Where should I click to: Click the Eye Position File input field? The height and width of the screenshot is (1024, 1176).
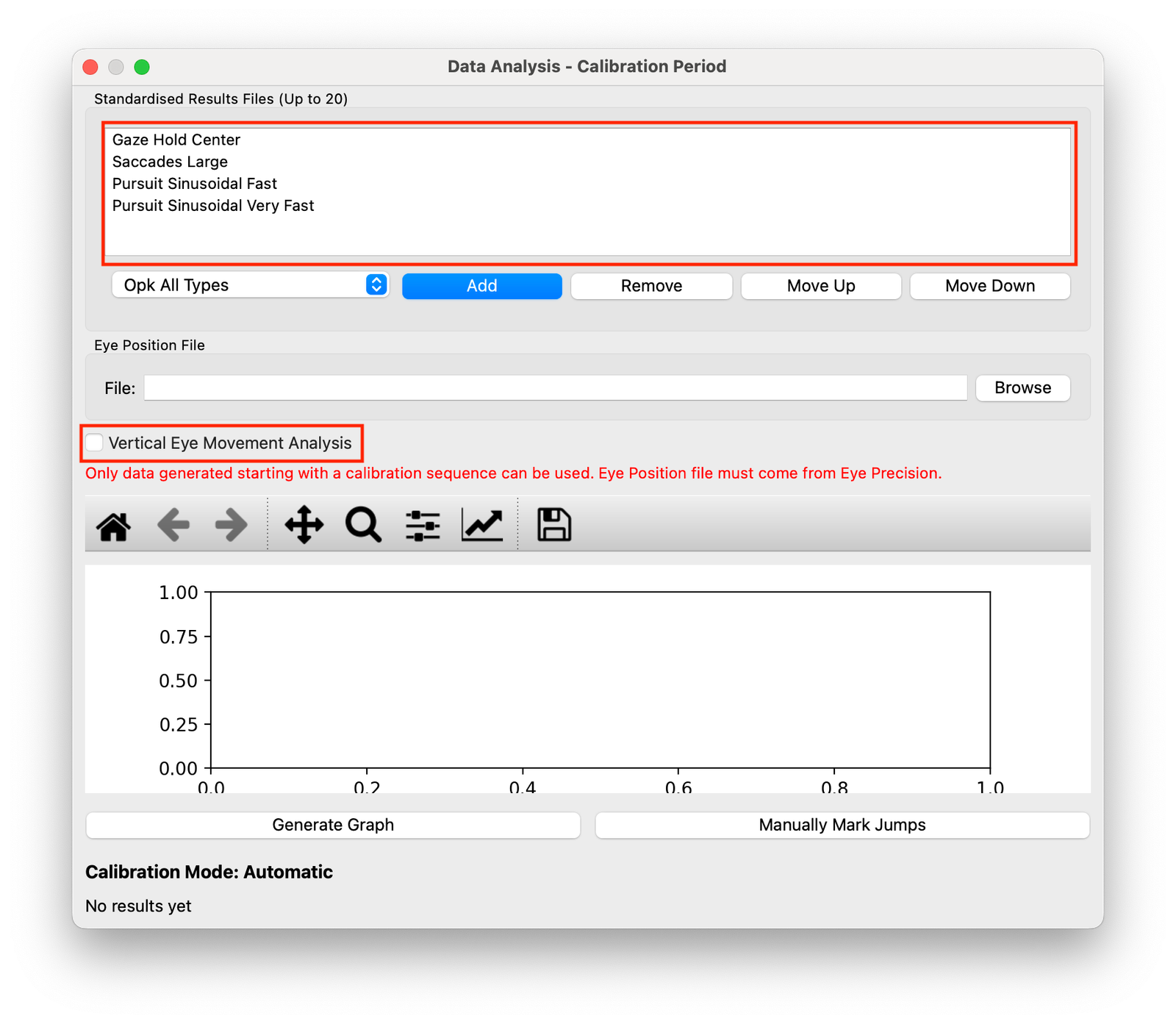pyautogui.click(x=555, y=388)
